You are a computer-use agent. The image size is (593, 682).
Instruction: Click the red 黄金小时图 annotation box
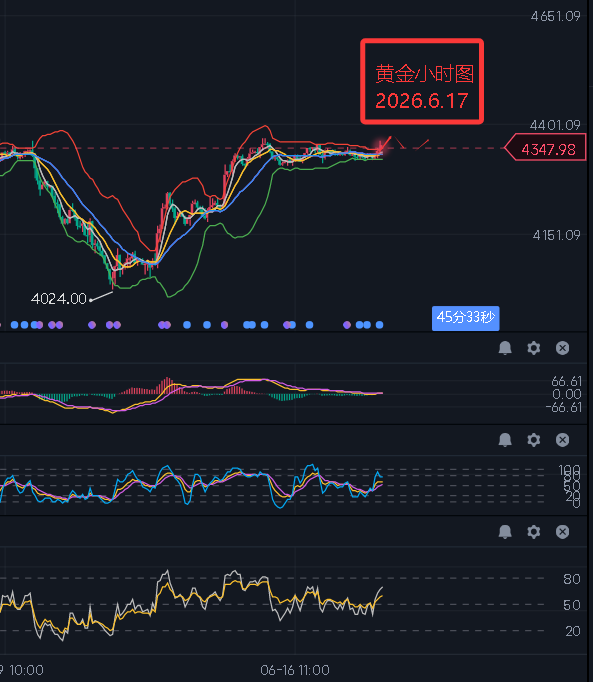tap(422, 81)
